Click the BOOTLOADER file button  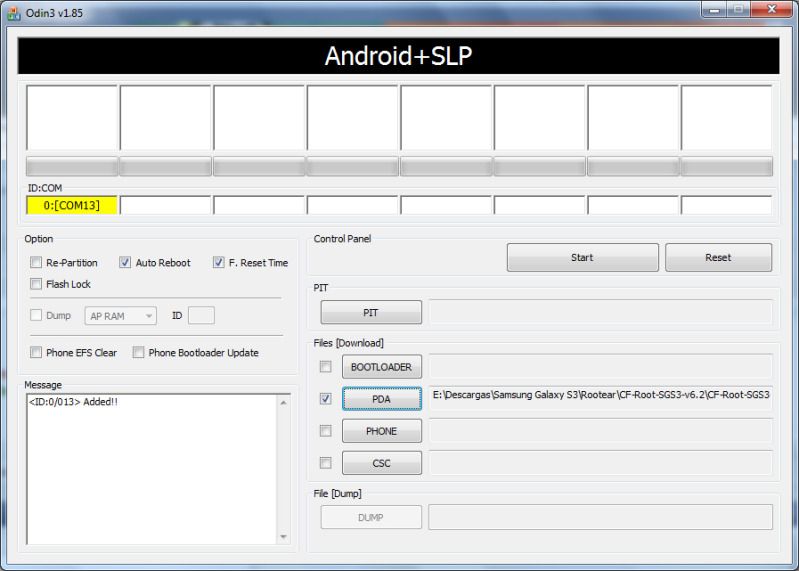point(381,367)
